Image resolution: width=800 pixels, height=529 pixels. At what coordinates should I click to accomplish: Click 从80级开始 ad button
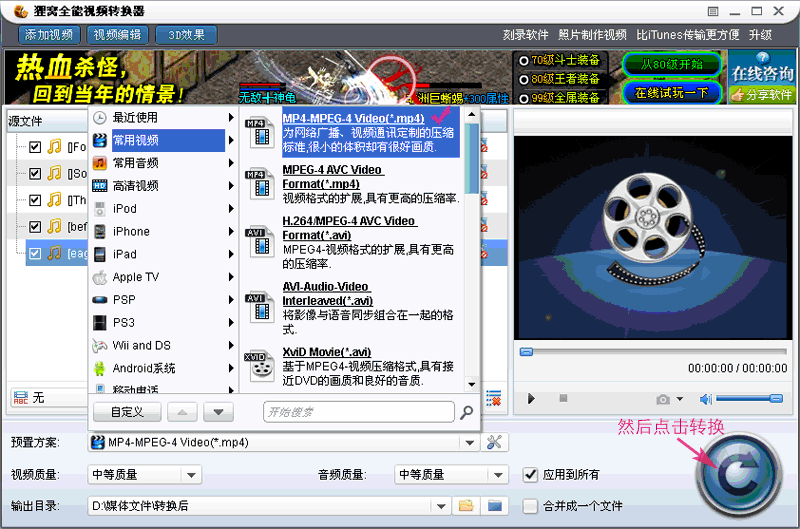(x=672, y=64)
